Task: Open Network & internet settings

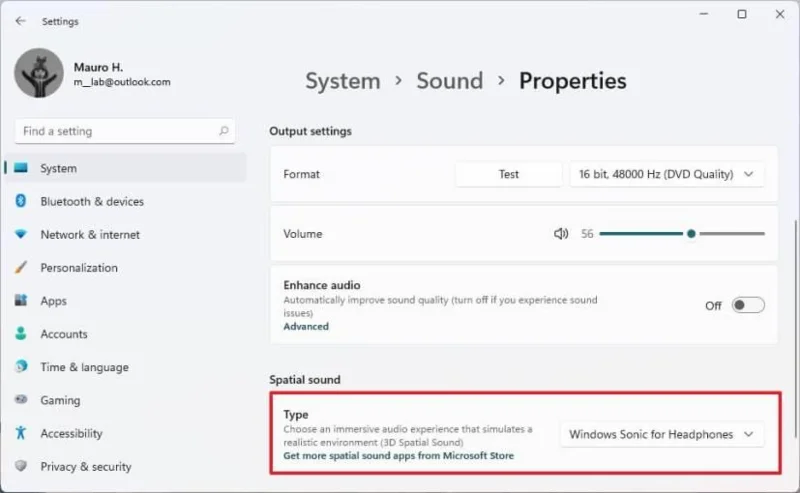Action: click(125, 234)
